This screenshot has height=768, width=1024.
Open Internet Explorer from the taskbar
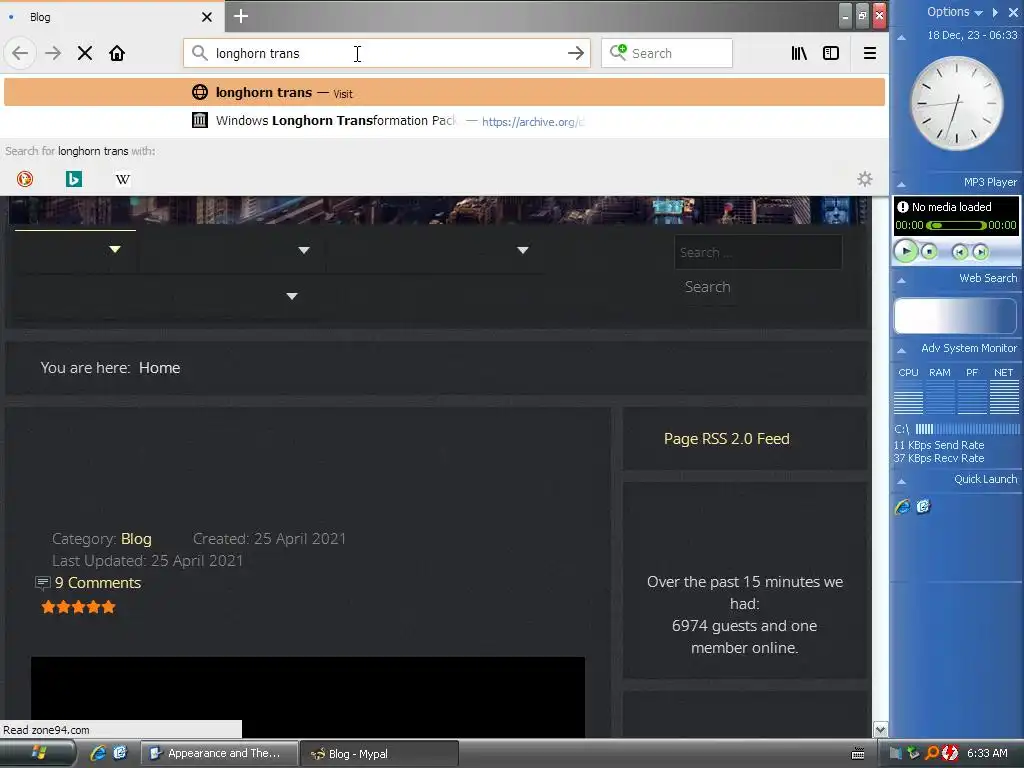[98, 753]
